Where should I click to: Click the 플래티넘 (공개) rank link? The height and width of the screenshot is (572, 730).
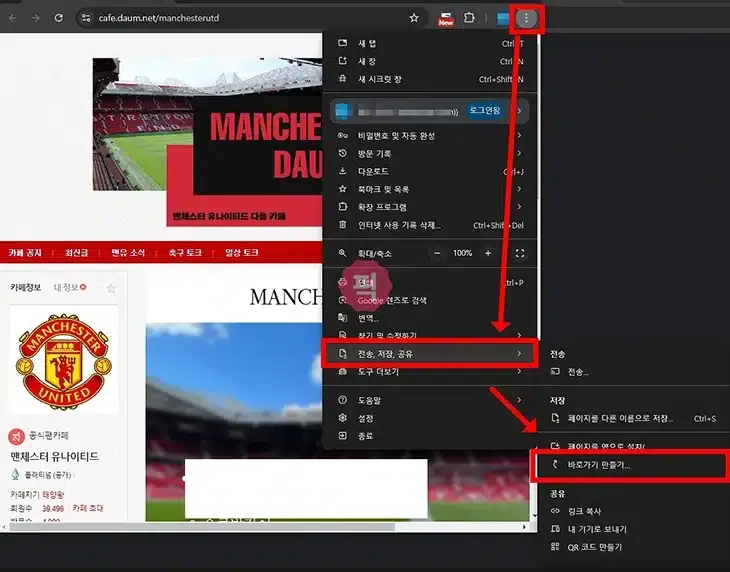click(x=48, y=475)
